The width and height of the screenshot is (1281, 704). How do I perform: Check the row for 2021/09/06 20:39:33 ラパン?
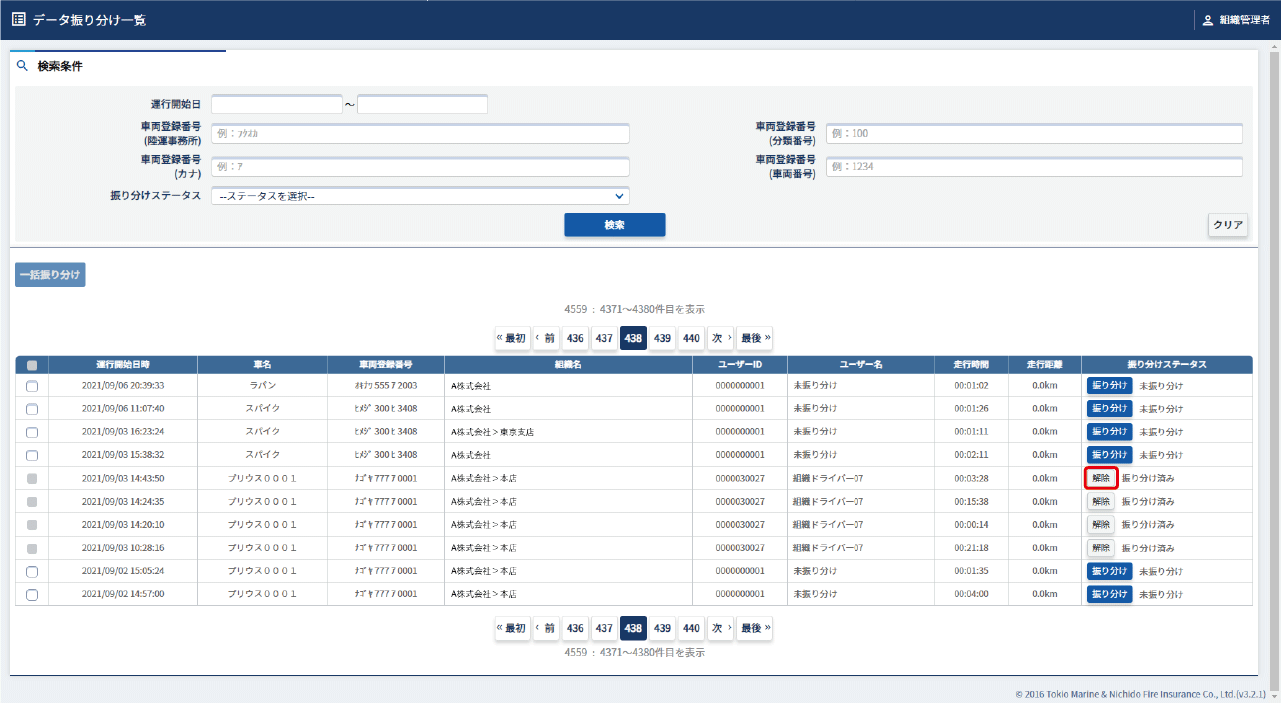point(32,386)
